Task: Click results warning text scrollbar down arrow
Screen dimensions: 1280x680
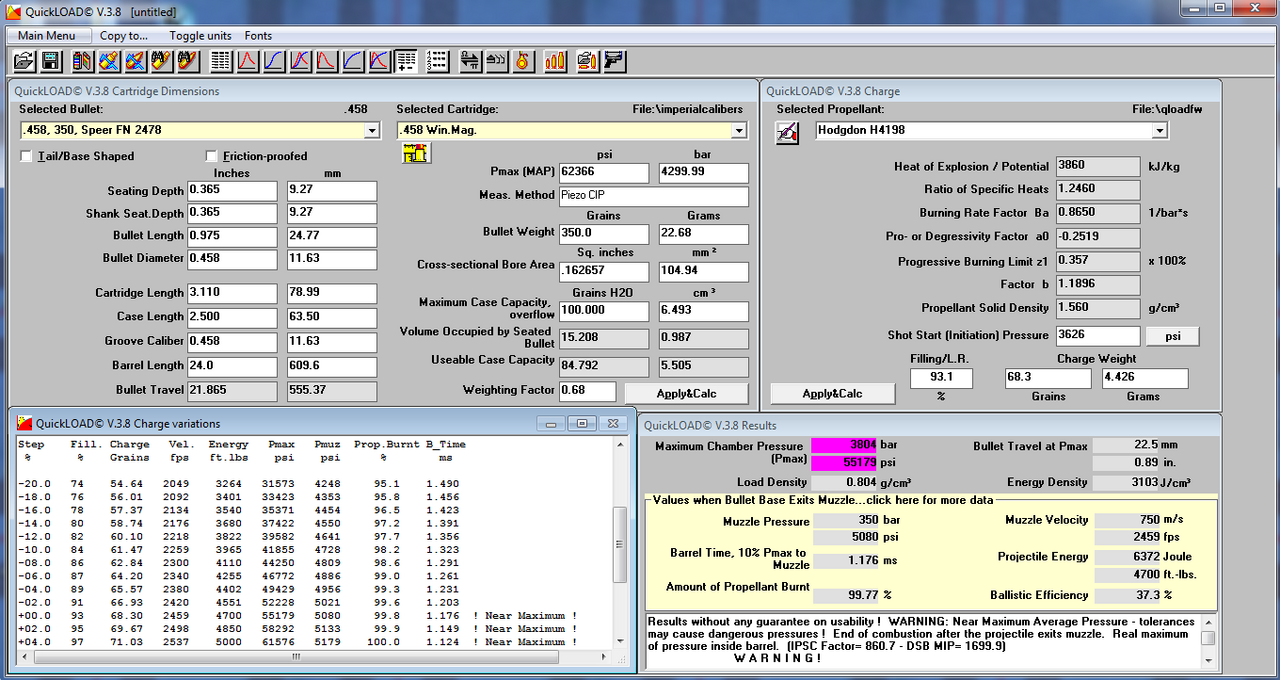Action: point(1208,661)
